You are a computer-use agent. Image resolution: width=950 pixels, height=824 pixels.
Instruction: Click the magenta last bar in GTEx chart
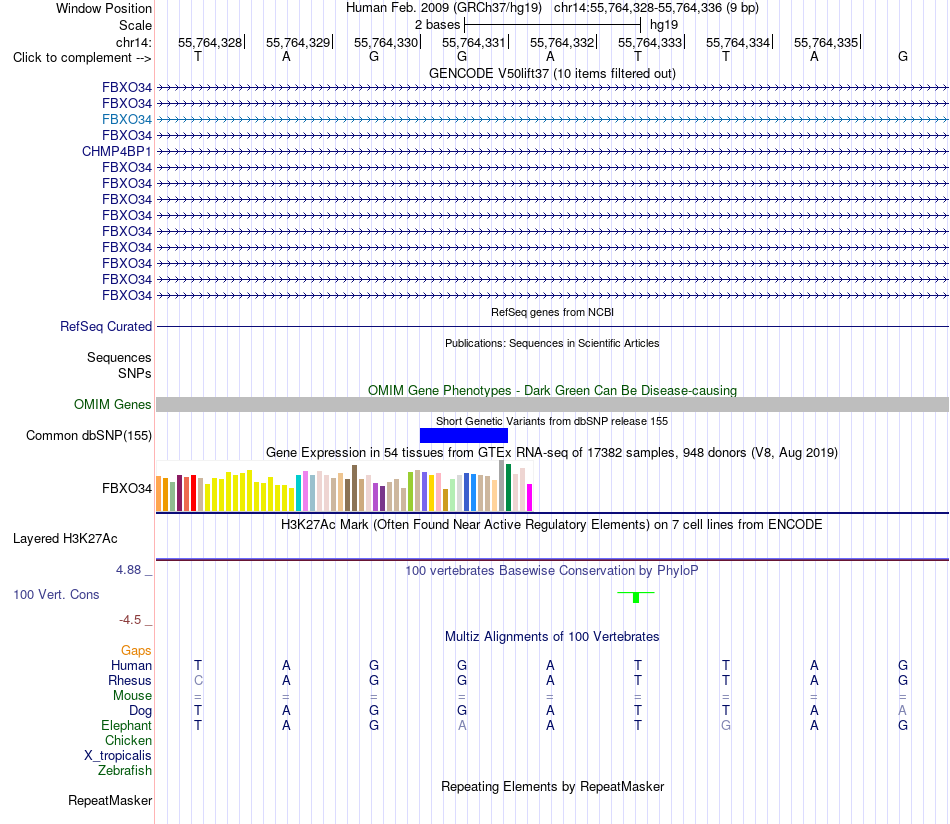(x=530, y=497)
